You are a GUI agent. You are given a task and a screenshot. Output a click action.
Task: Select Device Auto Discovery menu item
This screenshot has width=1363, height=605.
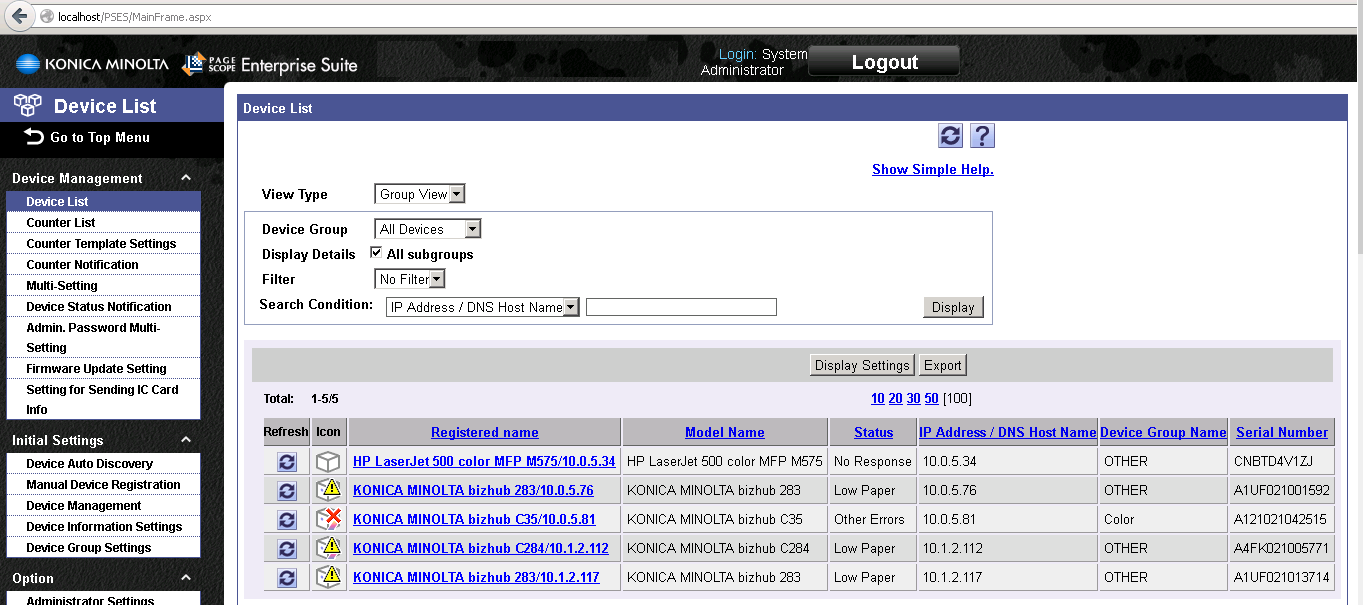pyautogui.click(x=89, y=464)
